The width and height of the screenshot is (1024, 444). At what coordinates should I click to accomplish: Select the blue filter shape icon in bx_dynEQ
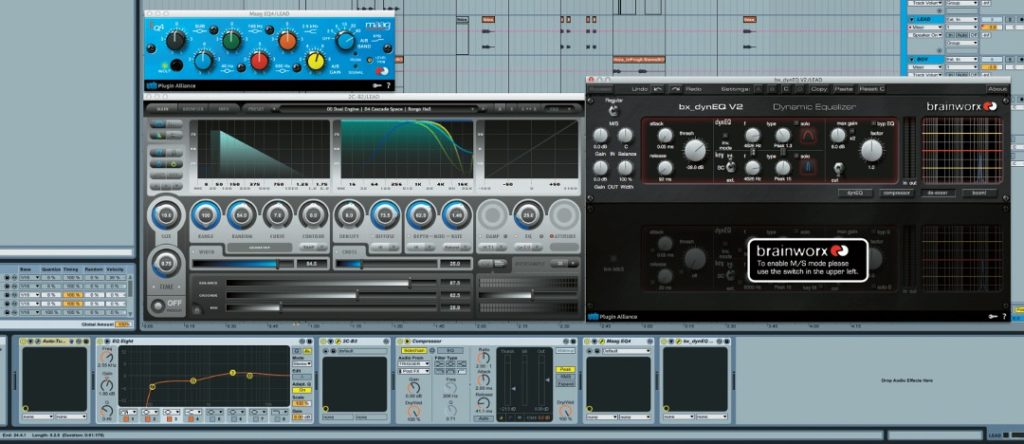pos(809,166)
